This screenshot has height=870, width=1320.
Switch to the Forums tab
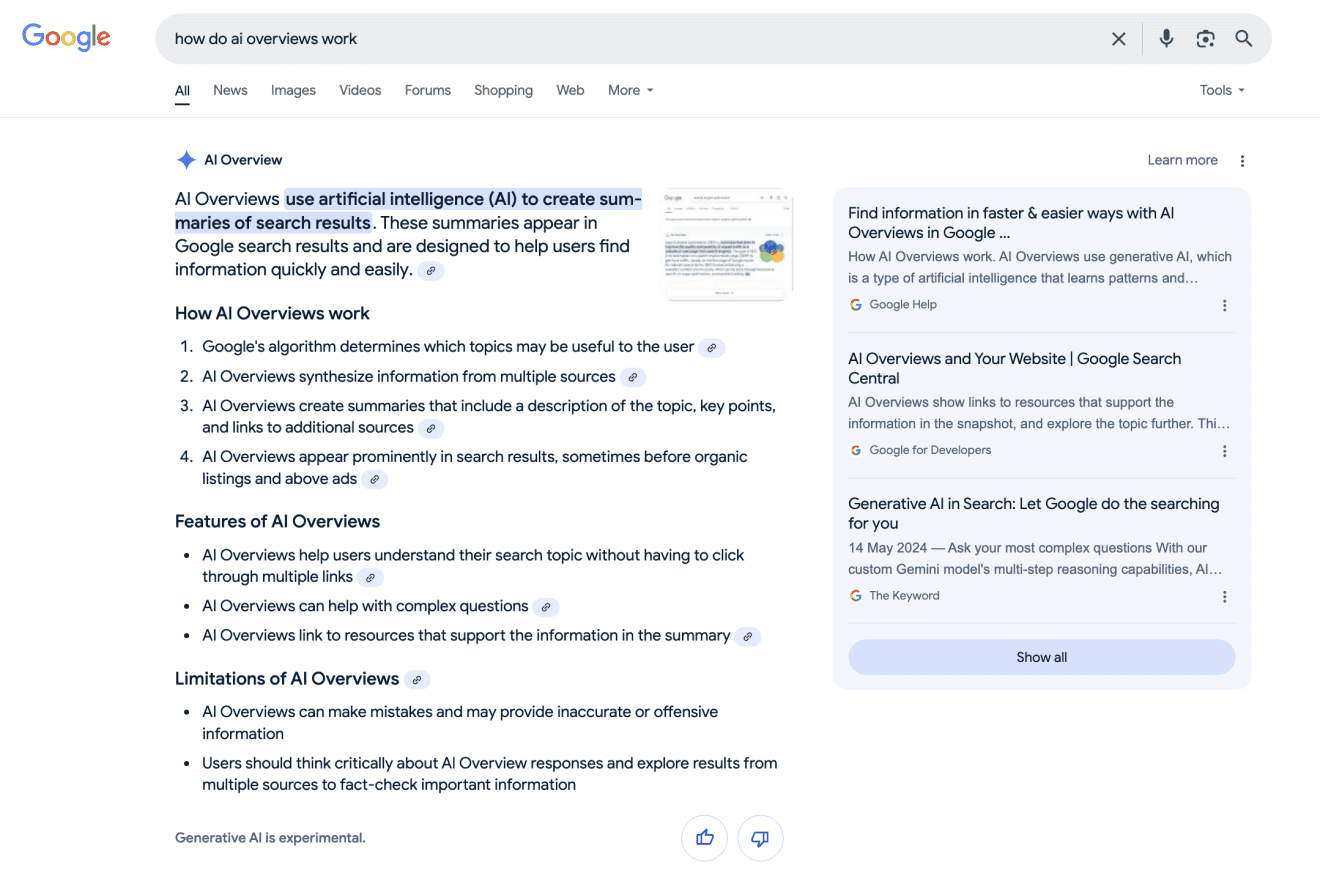click(x=428, y=90)
